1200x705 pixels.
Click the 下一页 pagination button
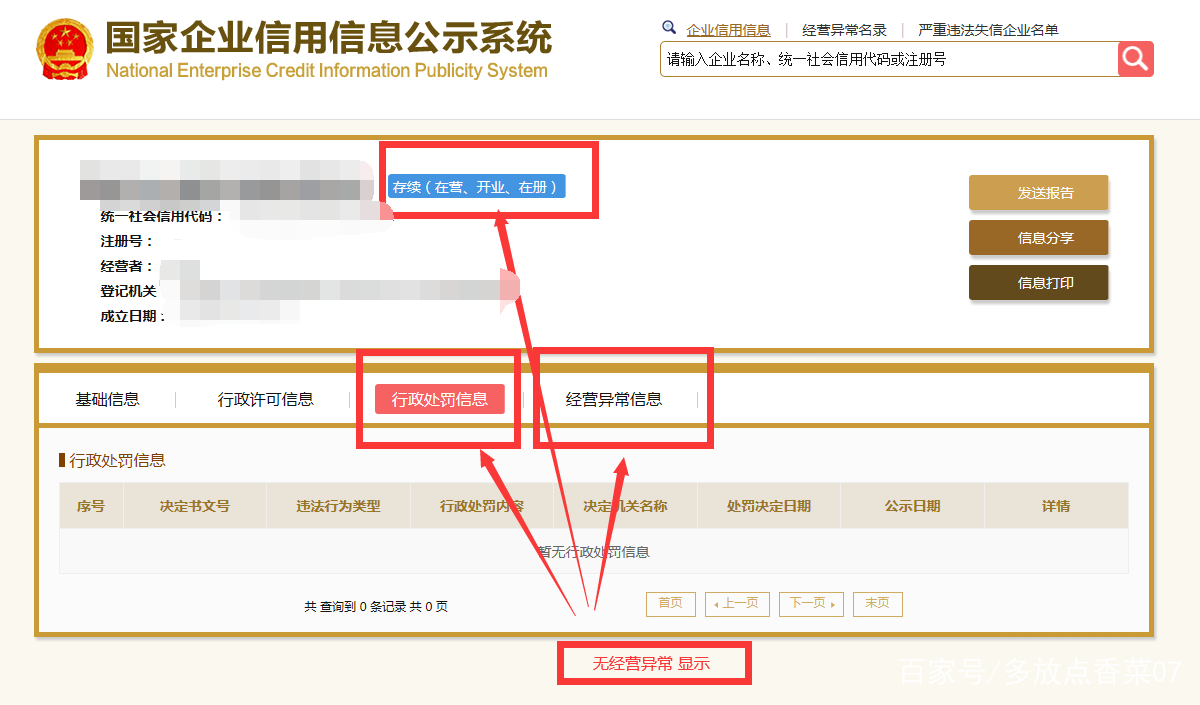811,604
